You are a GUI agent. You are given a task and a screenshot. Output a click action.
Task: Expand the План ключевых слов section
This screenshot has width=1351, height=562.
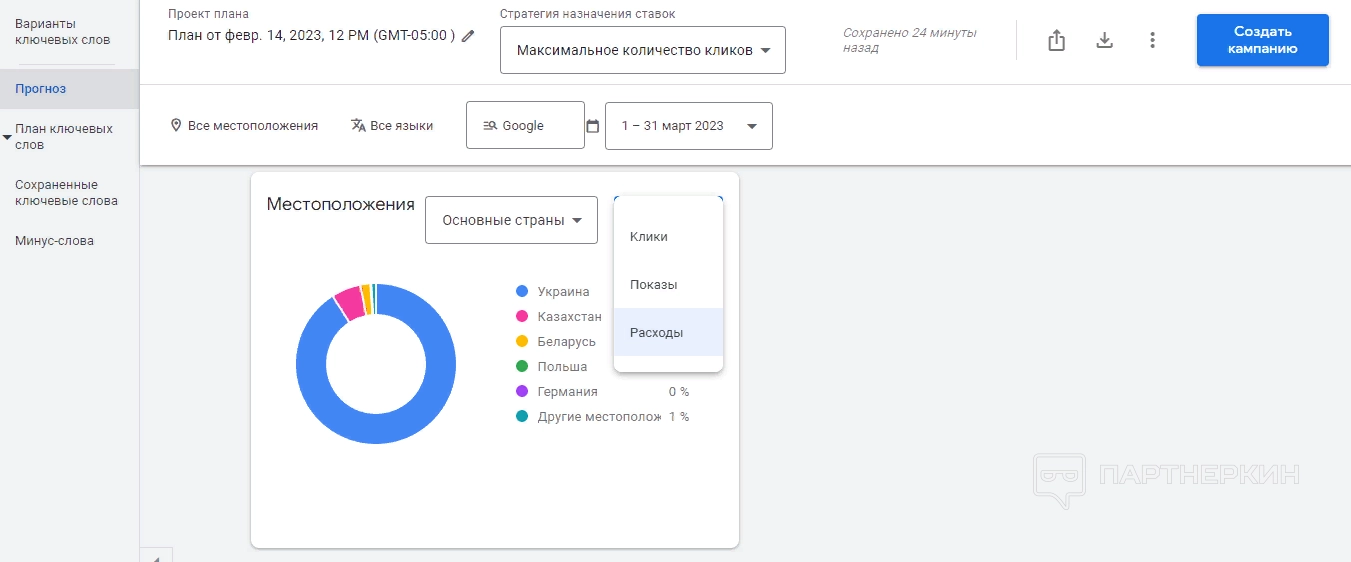tap(8, 137)
